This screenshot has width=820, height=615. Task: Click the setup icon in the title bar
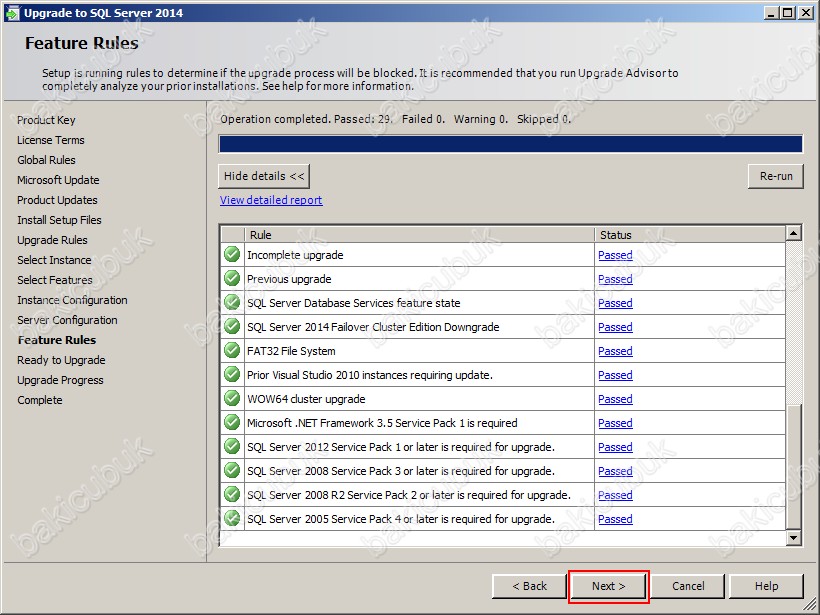pos(12,13)
